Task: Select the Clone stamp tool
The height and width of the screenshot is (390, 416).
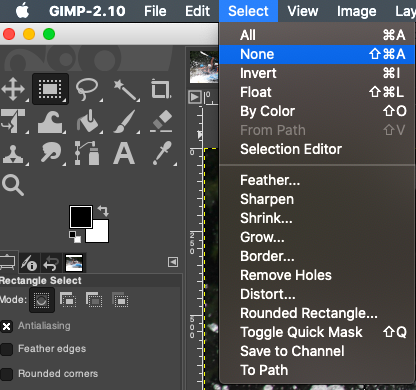Action: pos(13,154)
